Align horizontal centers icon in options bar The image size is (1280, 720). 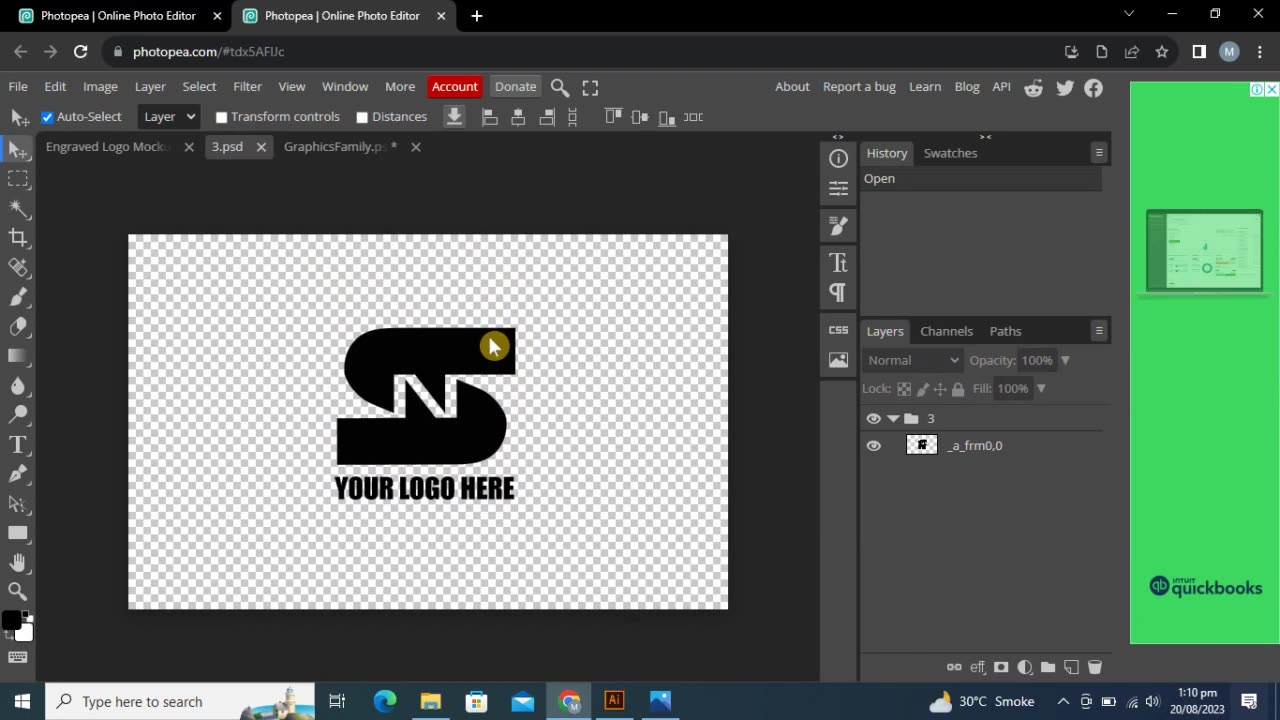coord(518,117)
